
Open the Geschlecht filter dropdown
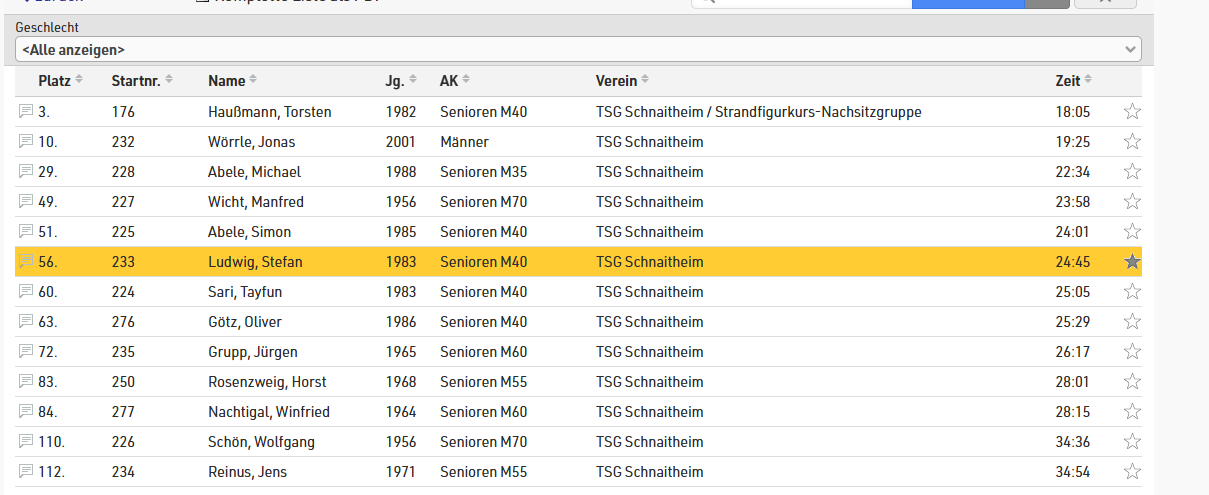pyautogui.click(x=578, y=49)
